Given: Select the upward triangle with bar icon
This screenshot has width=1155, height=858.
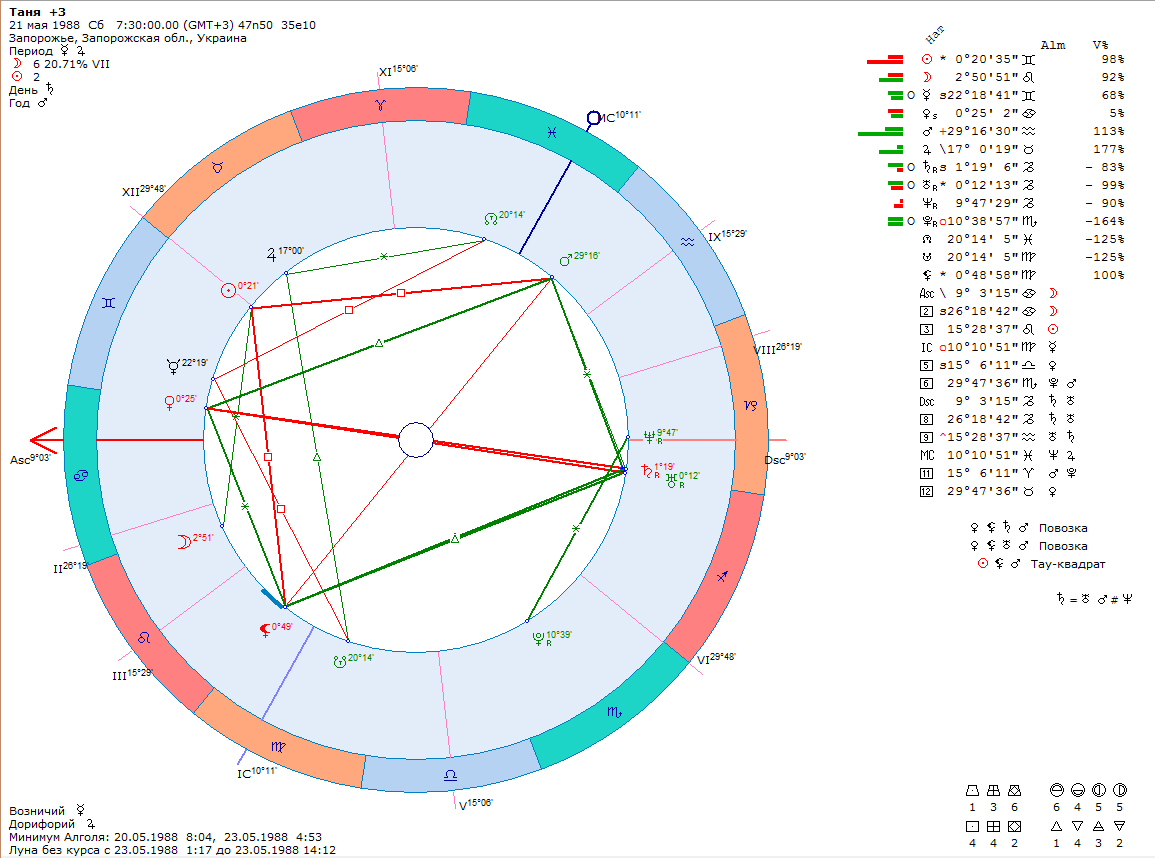Looking at the screenshot, I should coord(1098,826).
